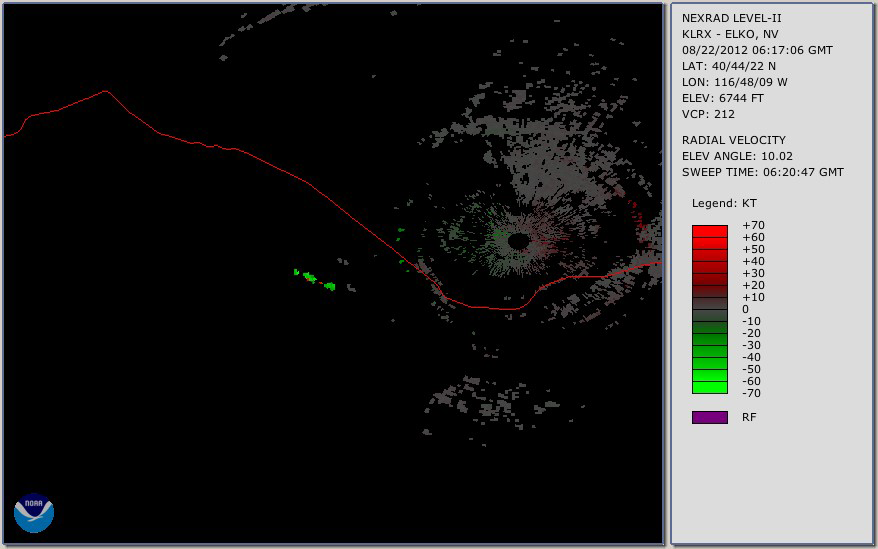The width and height of the screenshot is (878, 549).
Task: Click the "NEXRAD LEVEL-II" title text
Action: [x=731, y=18]
